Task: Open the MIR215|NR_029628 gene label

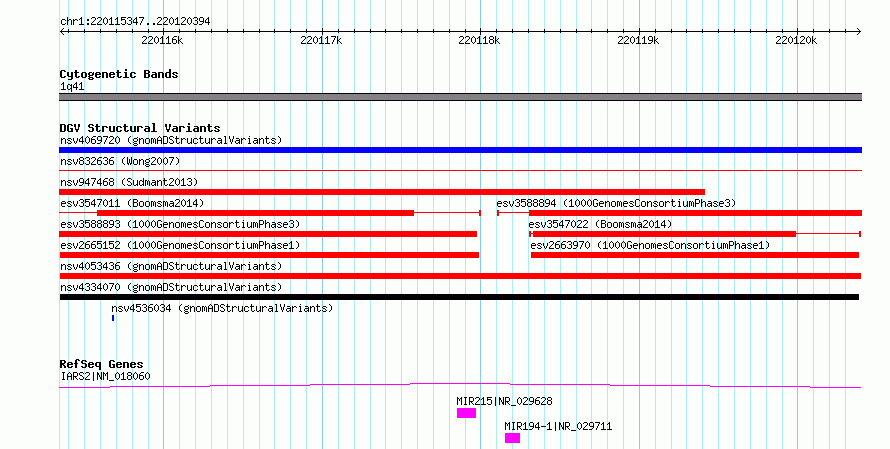Action: pos(504,401)
